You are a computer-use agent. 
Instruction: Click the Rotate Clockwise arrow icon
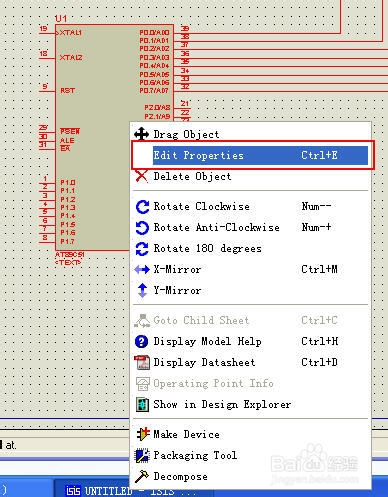pos(142,207)
